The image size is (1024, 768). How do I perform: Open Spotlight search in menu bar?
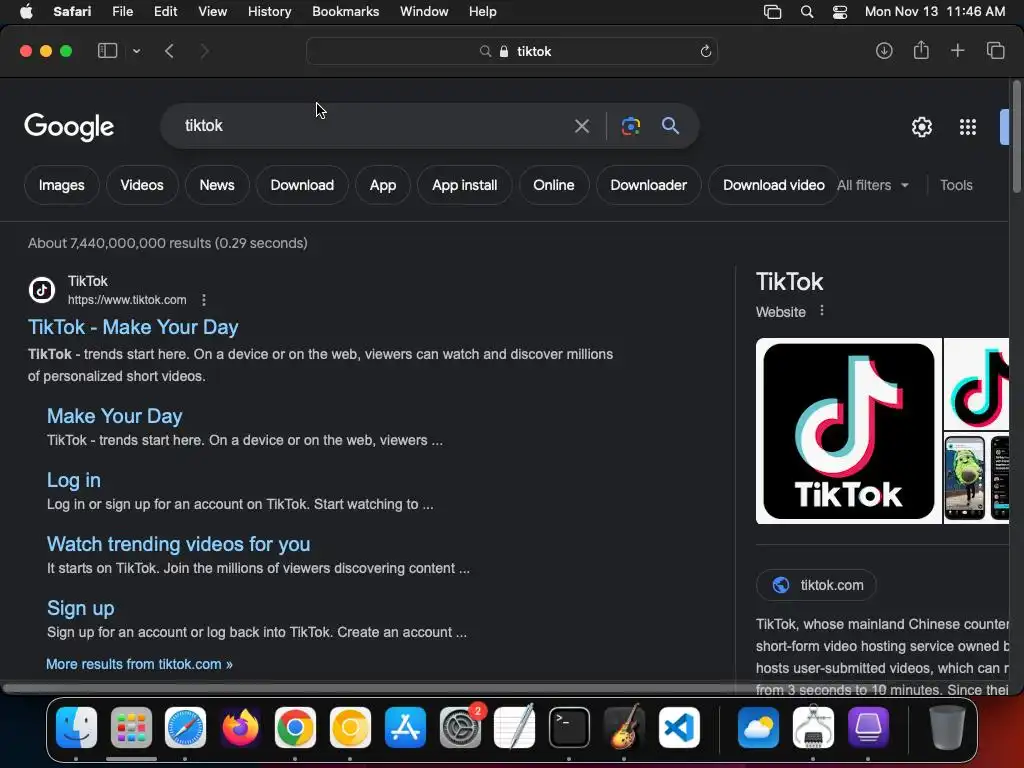[x=807, y=12]
